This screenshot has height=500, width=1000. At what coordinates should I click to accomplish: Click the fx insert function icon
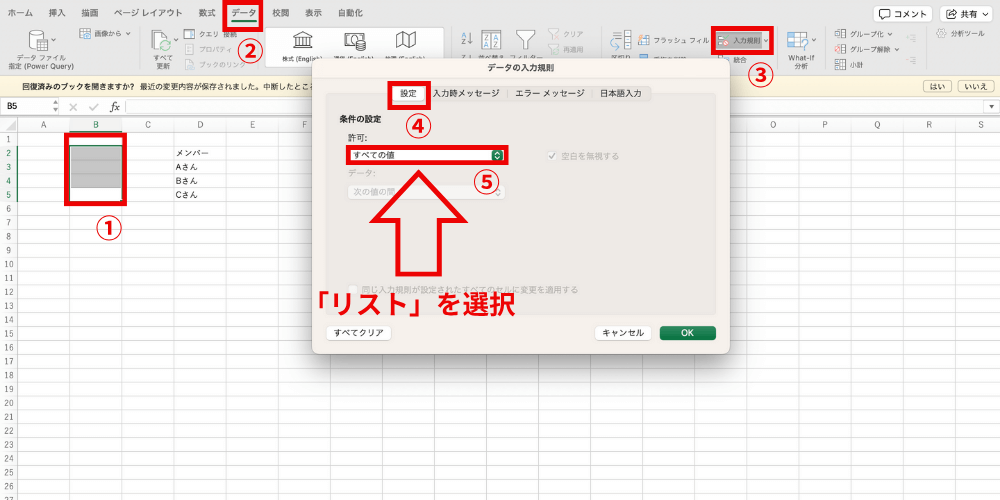(x=115, y=106)
